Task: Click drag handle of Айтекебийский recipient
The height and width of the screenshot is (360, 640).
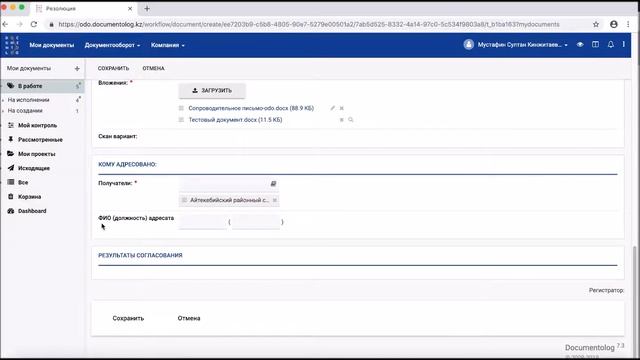Action: (x=184, y=200)
